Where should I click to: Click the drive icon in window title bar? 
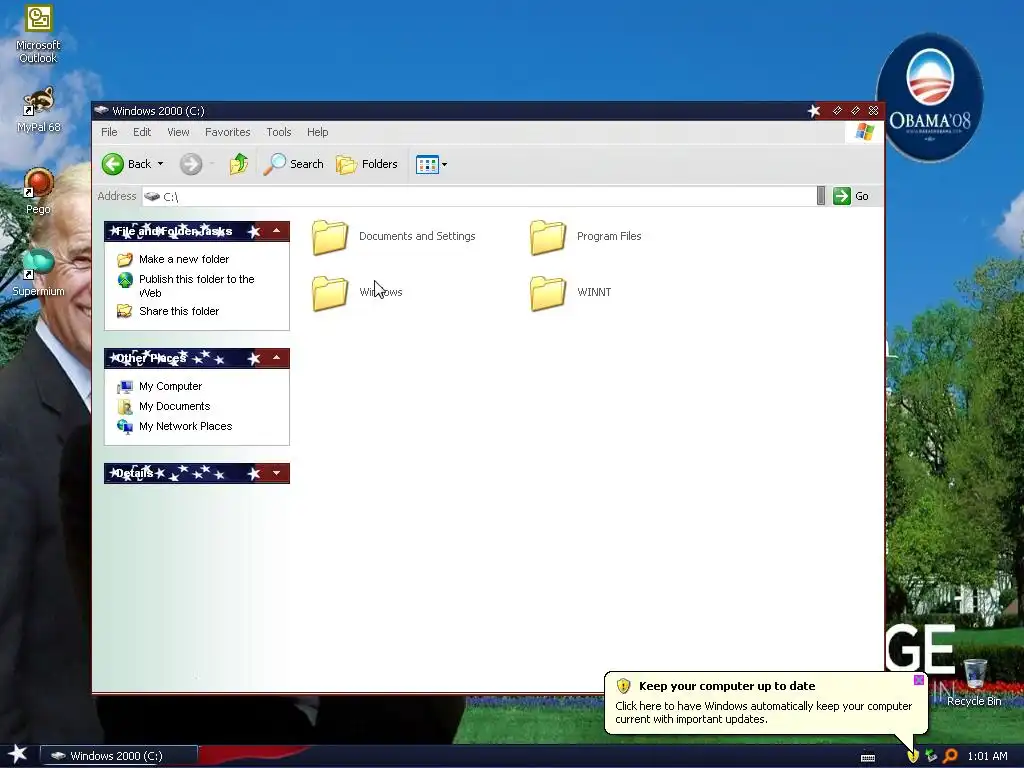coord(101,110)
